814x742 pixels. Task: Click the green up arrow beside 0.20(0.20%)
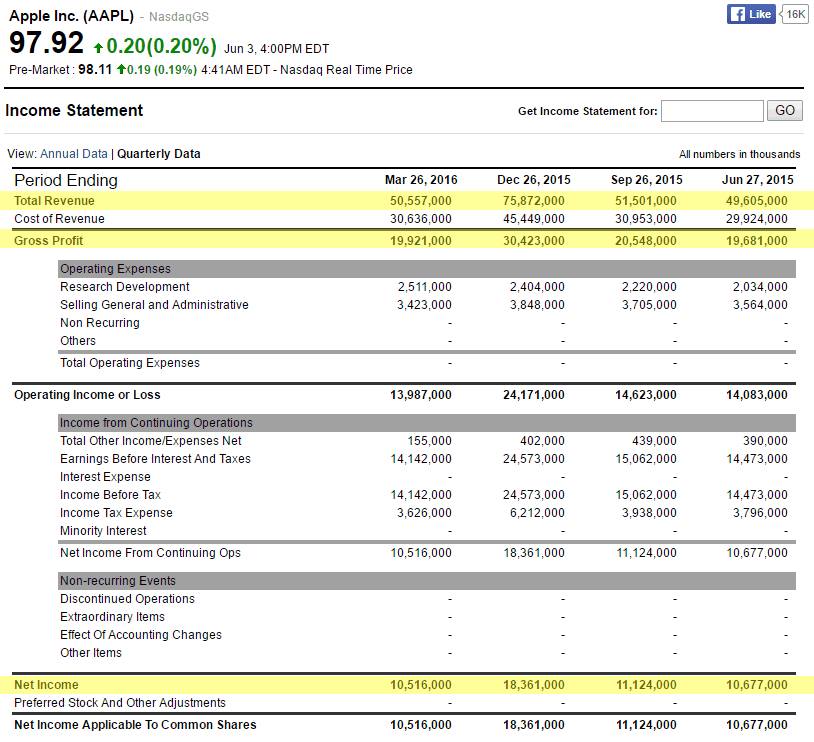pos(98,47)
